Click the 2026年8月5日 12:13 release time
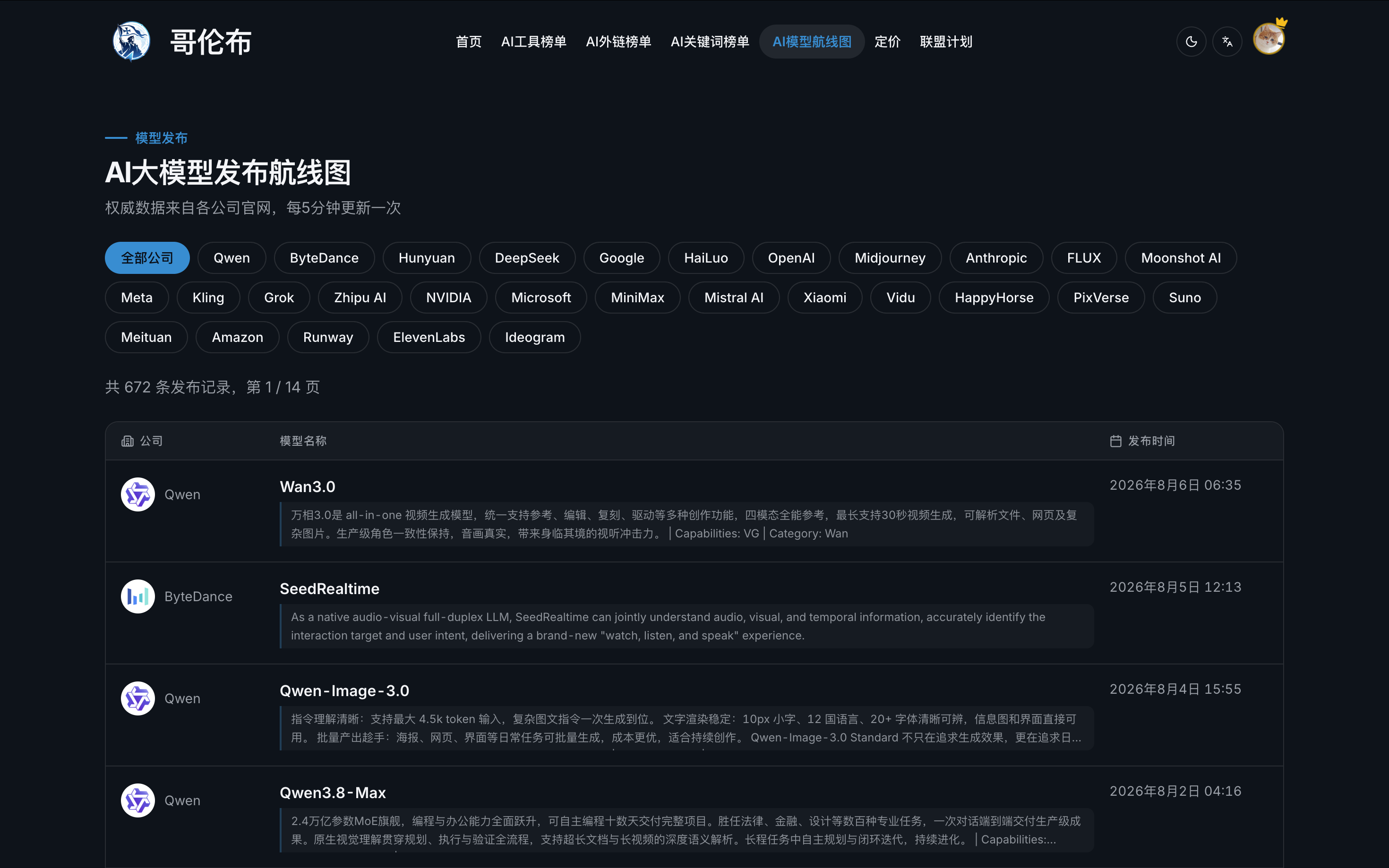This screenshot has height=868, width=1389. coord(1175,587)
